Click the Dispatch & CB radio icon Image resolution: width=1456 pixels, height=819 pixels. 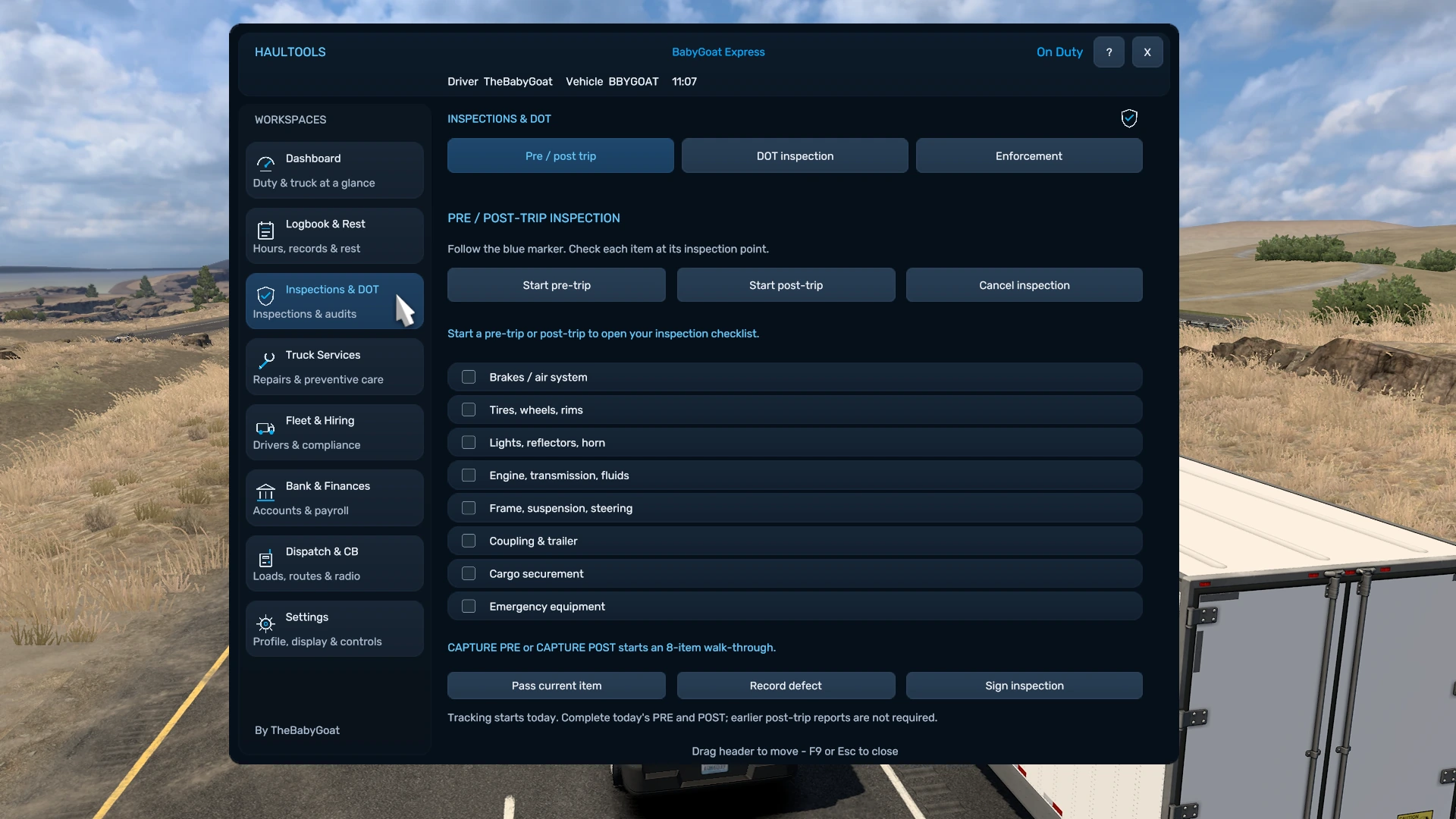pyautogui.click(x=265, y=559)
